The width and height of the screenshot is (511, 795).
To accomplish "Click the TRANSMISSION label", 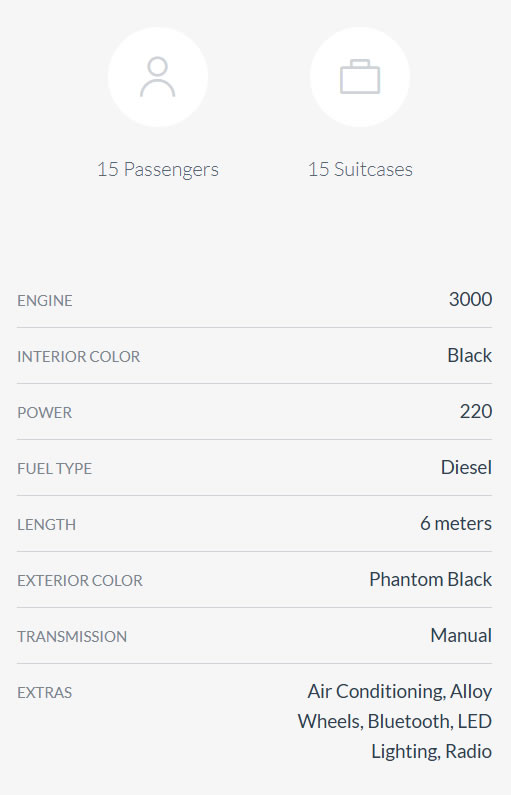I will point(72,637).
